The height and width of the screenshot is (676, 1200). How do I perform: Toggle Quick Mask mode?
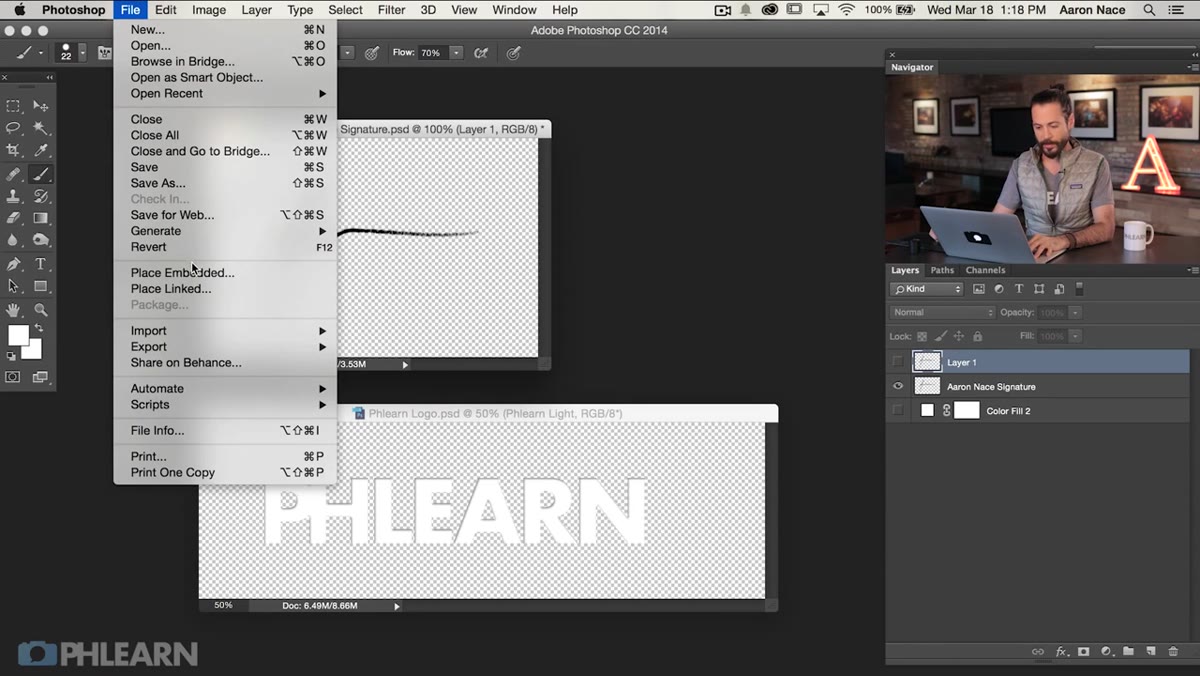(13, 377)
